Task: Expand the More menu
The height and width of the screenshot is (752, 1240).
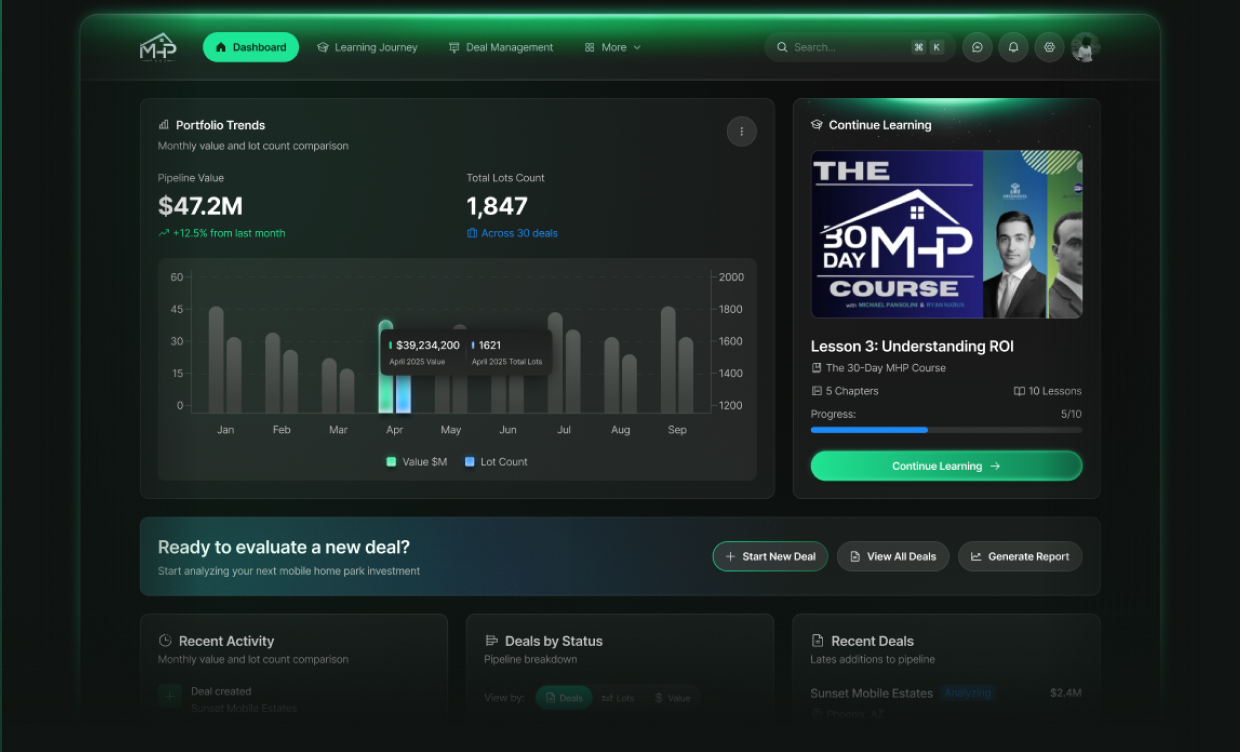Action: point(612,47)
